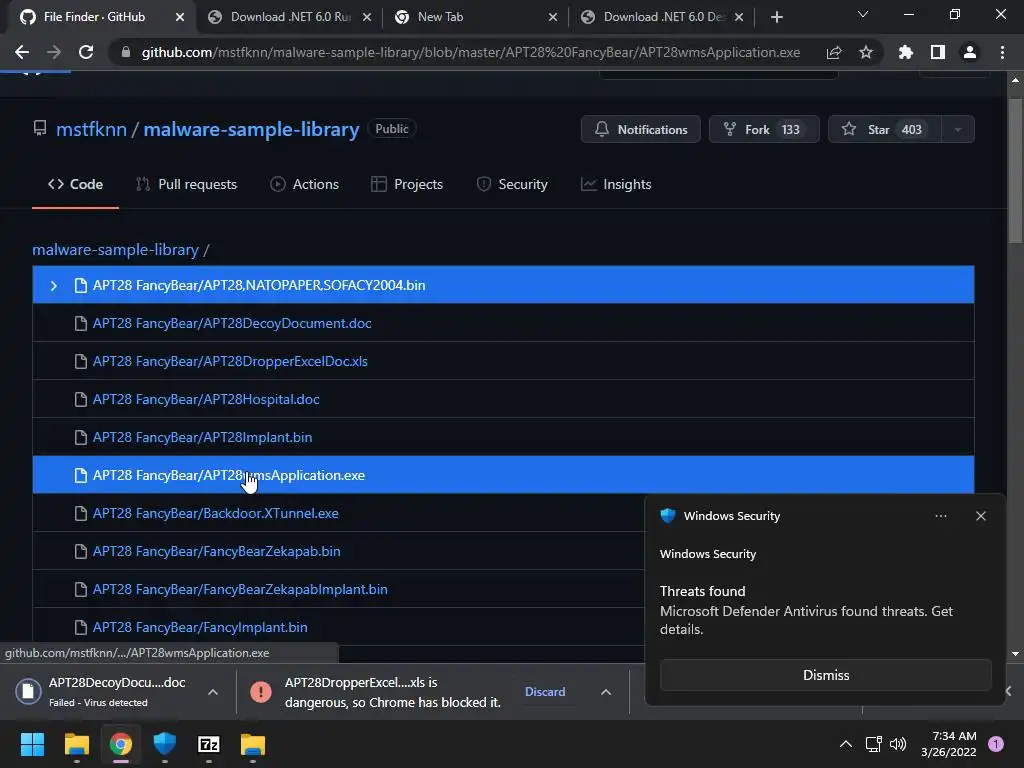Open the Windows Start menu
Screen dimensions: 1024x768
pyautogui.click(x=32, y=744)
